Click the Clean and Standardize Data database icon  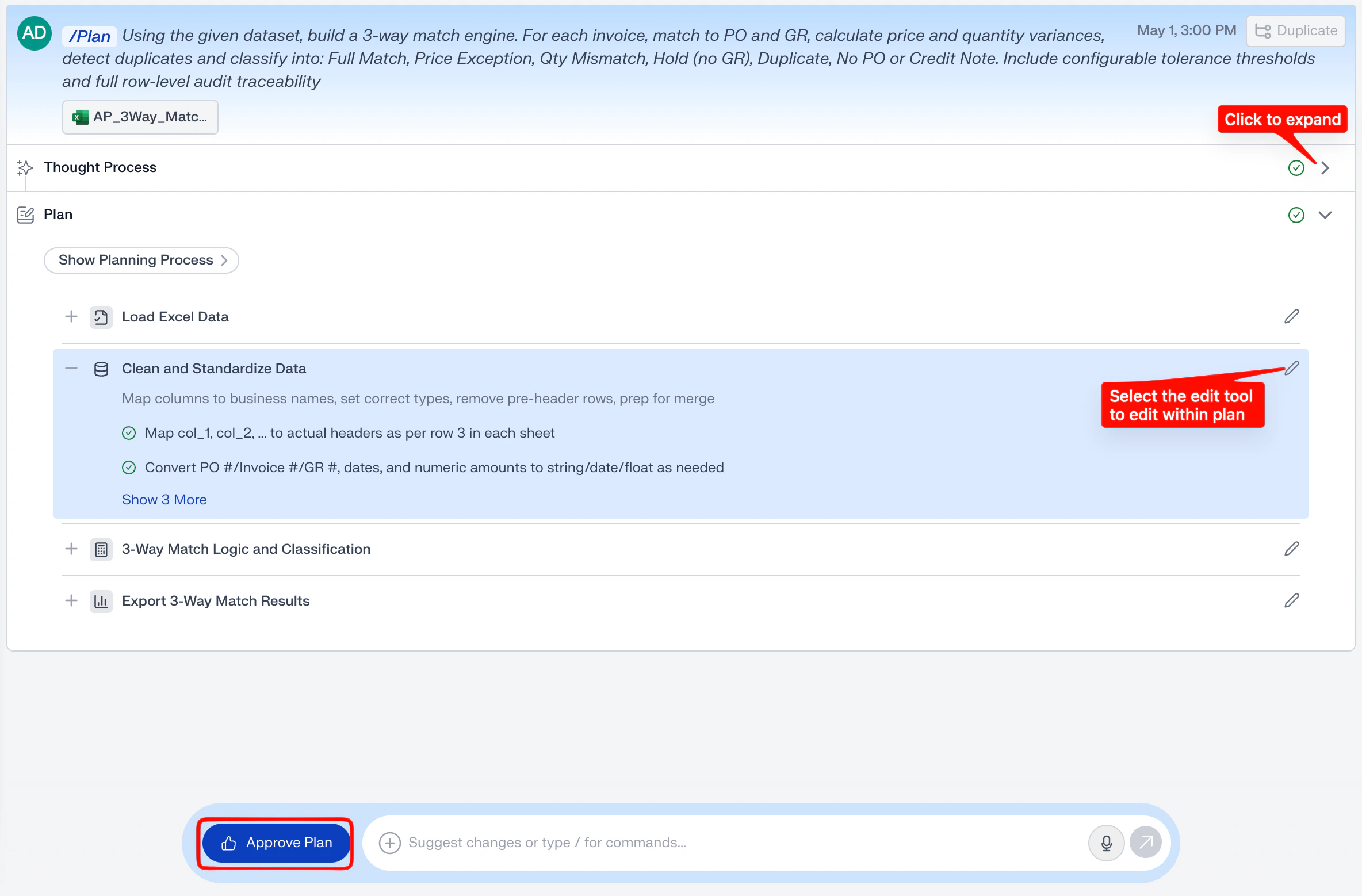101,369
